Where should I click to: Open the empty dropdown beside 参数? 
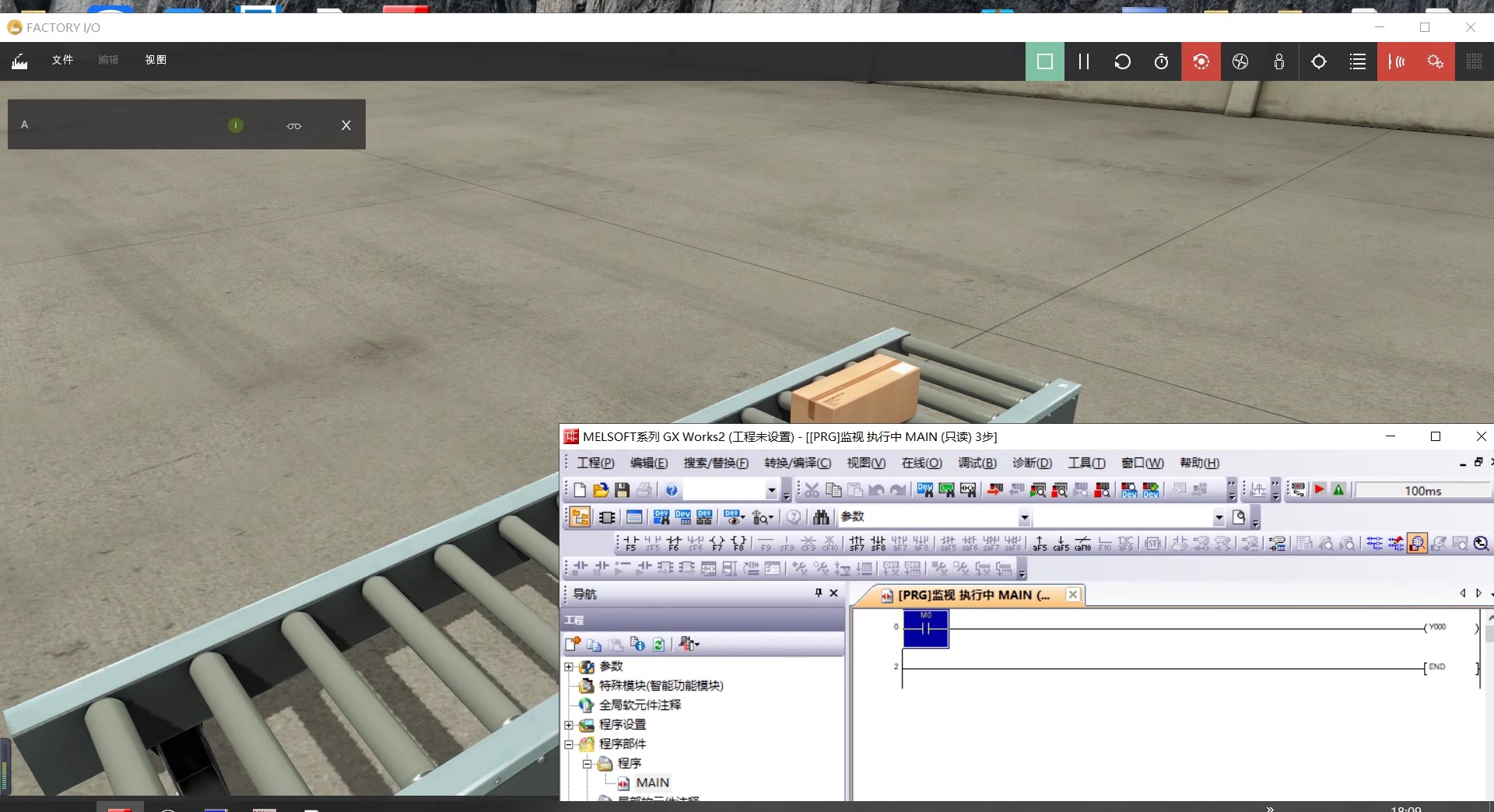pyautogui.click(x=1219, y=518)
